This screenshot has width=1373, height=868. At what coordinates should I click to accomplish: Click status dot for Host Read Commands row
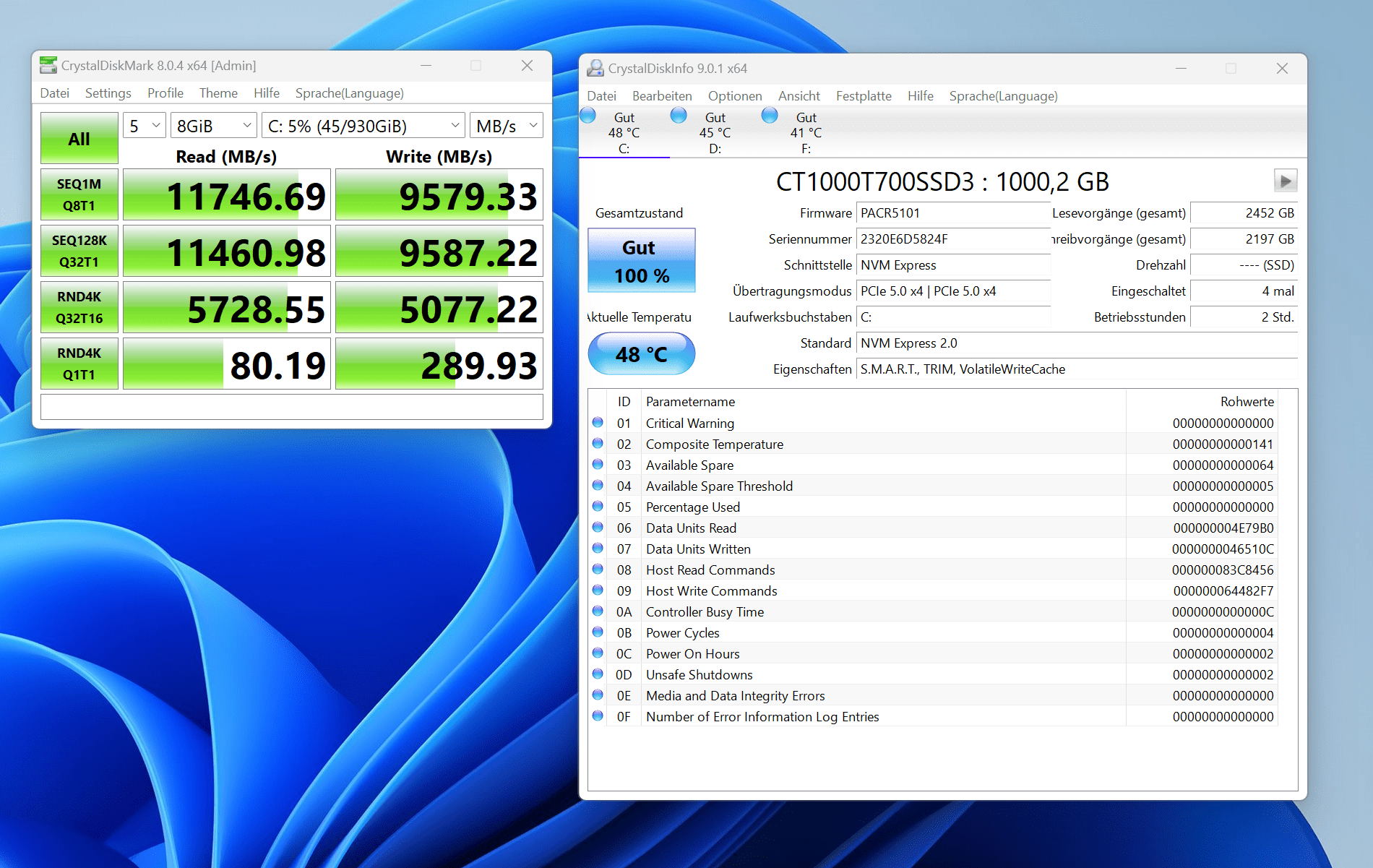click(598, 569)
